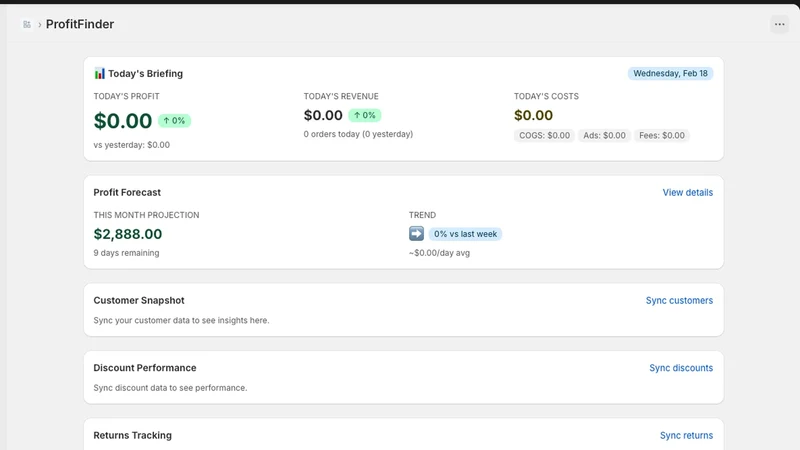
Task: Click the COGS: $0.00 cost tag
Action: point(544,135)
